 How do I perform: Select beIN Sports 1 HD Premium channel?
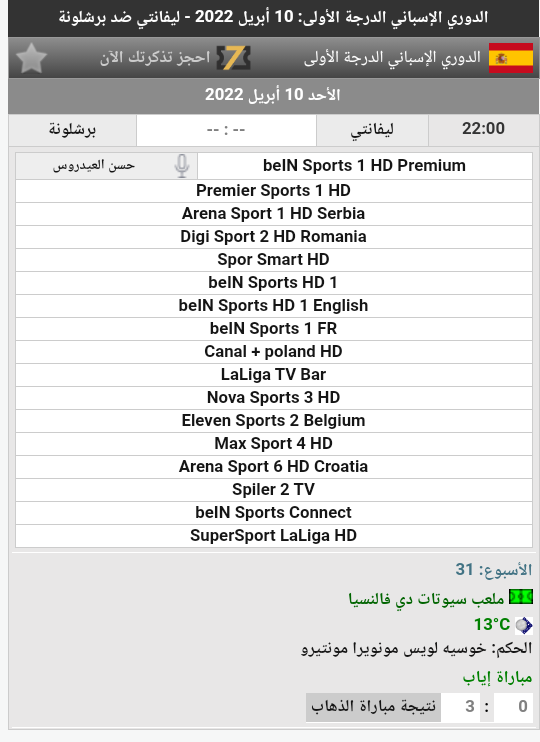[364, 166]
